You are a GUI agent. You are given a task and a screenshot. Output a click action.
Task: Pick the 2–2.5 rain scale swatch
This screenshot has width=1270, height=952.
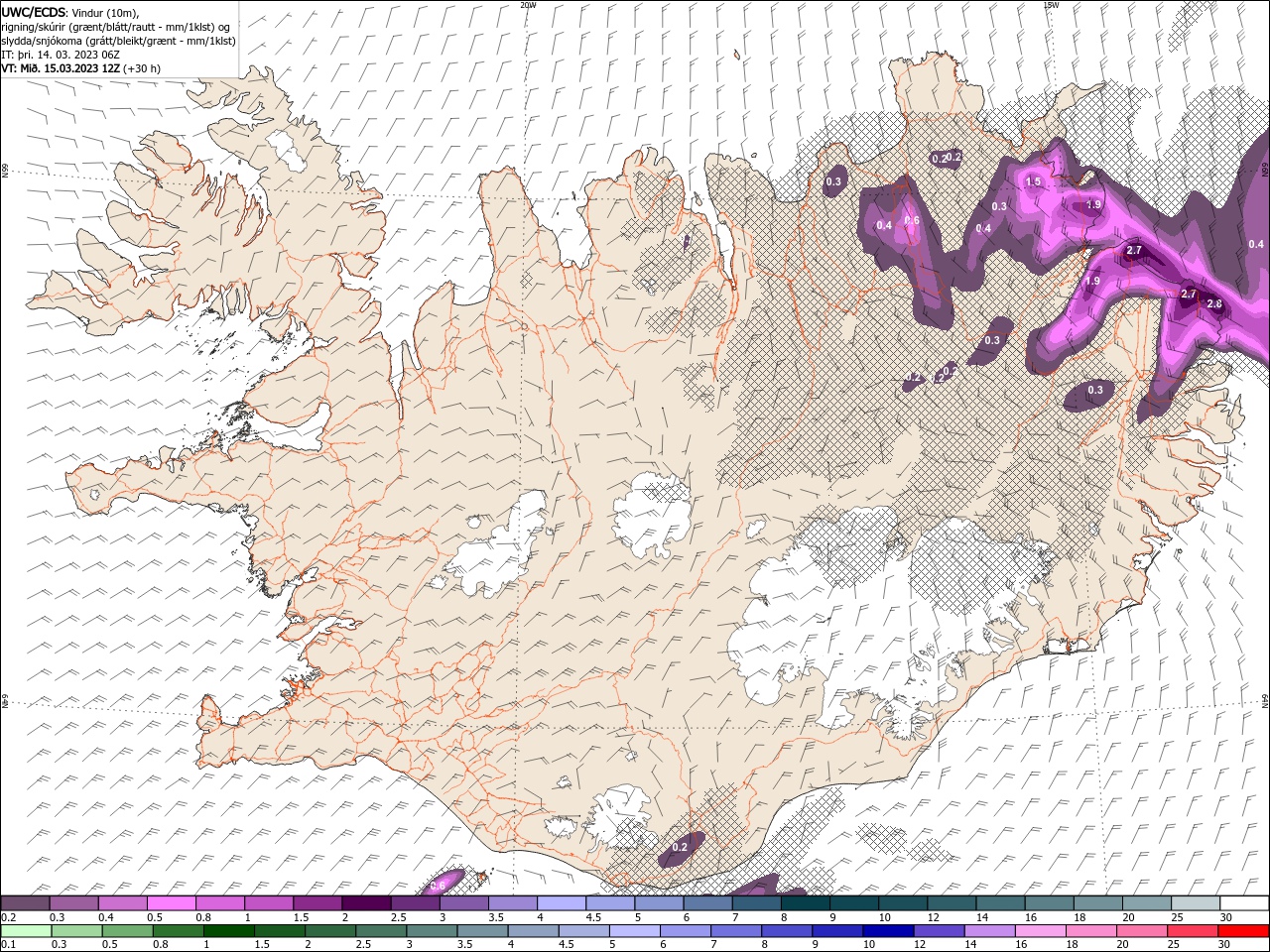click(329, 931)
